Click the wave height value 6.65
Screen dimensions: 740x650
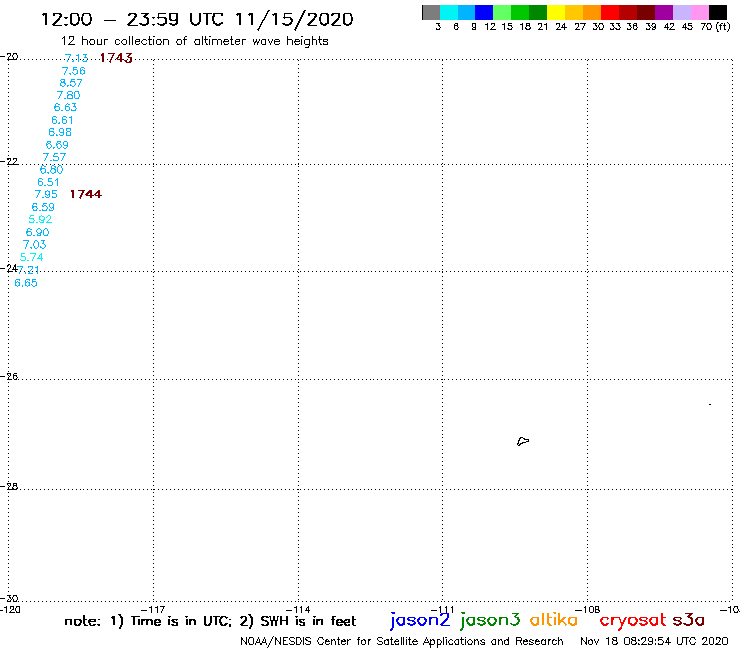coord(26,283)
